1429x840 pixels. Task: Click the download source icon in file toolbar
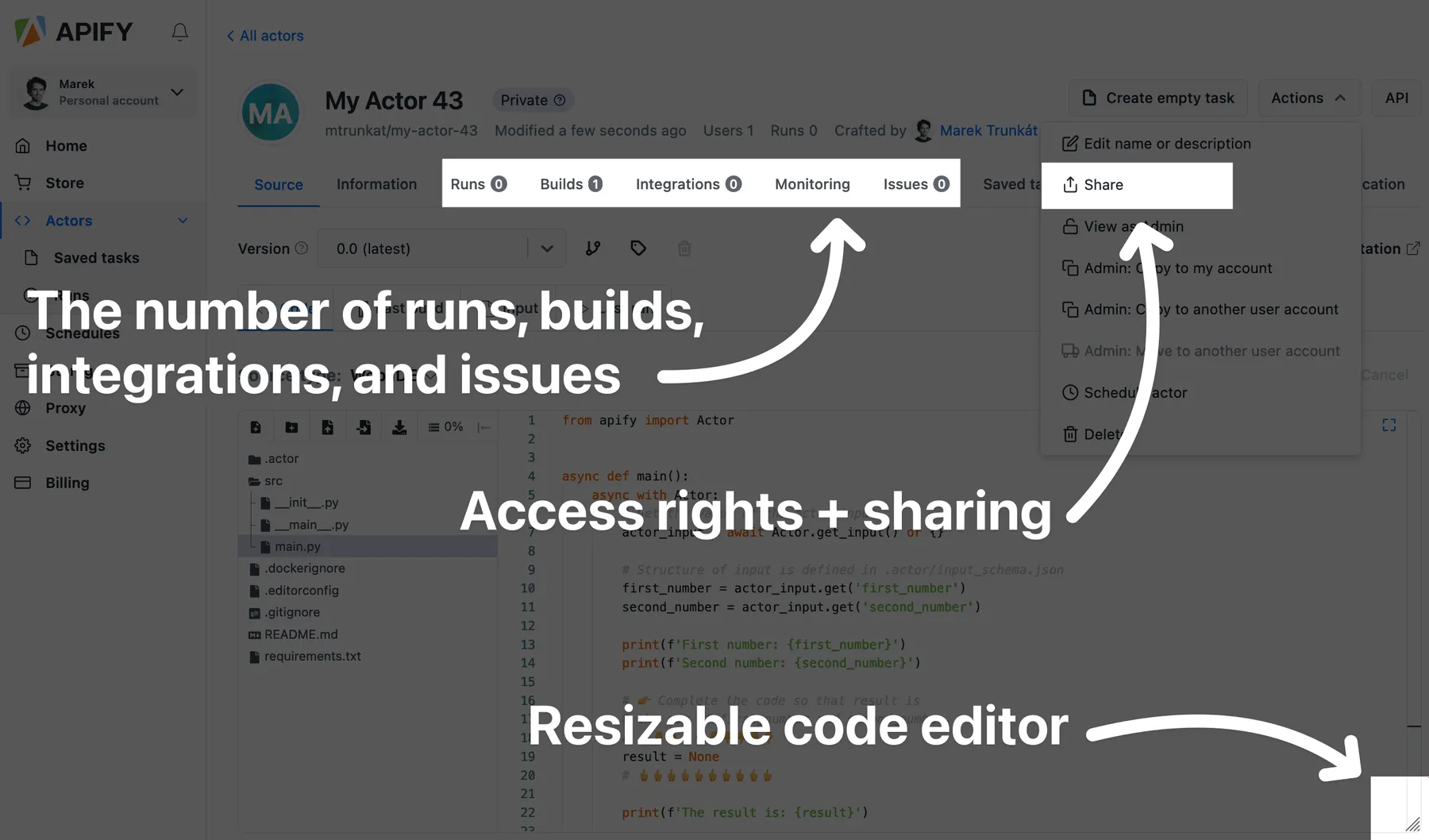click(399, 427)
